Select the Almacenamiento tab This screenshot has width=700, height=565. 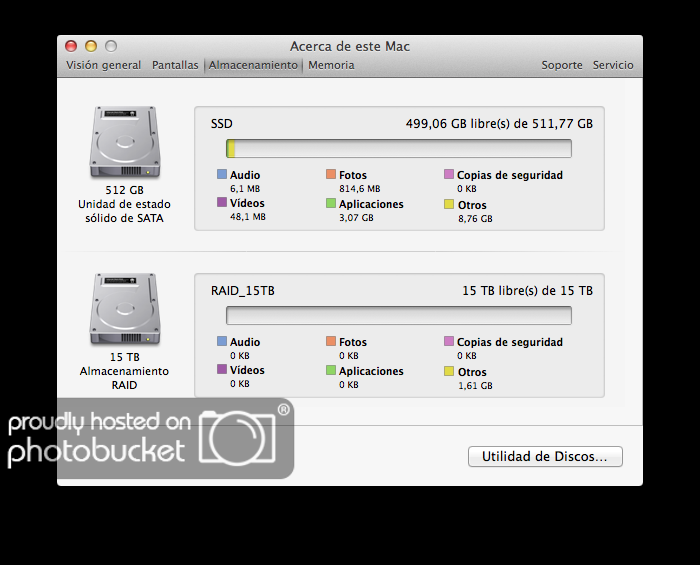pyautogui.click(x=253, y=65)
